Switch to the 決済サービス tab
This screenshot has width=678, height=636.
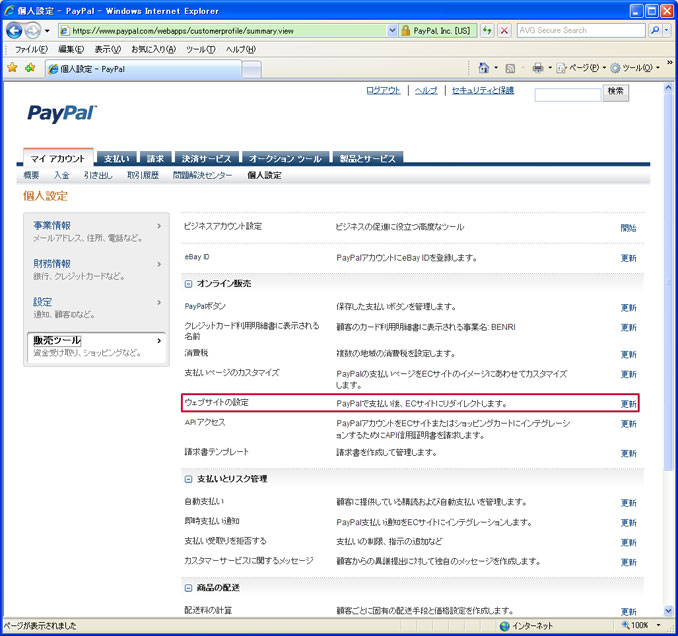click(207, 158)
